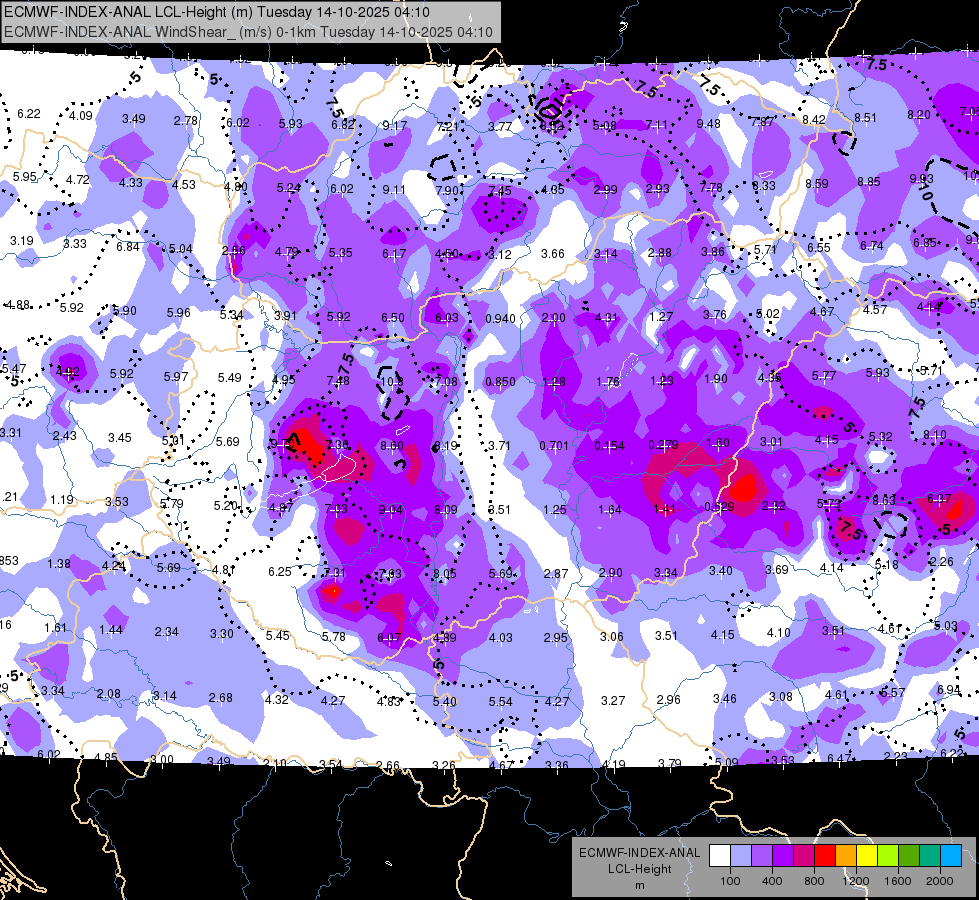
Task: Click the grid value 8.42
Action: pos(814,119)
